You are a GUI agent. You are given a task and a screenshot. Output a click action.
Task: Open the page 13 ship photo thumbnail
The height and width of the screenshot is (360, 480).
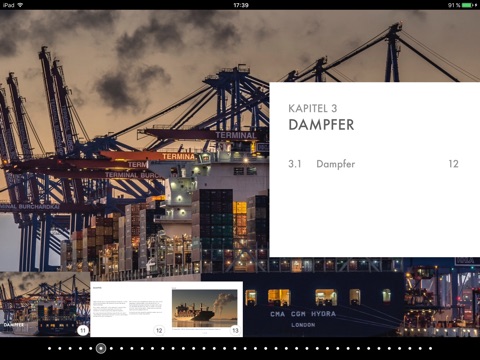(205, 309)
